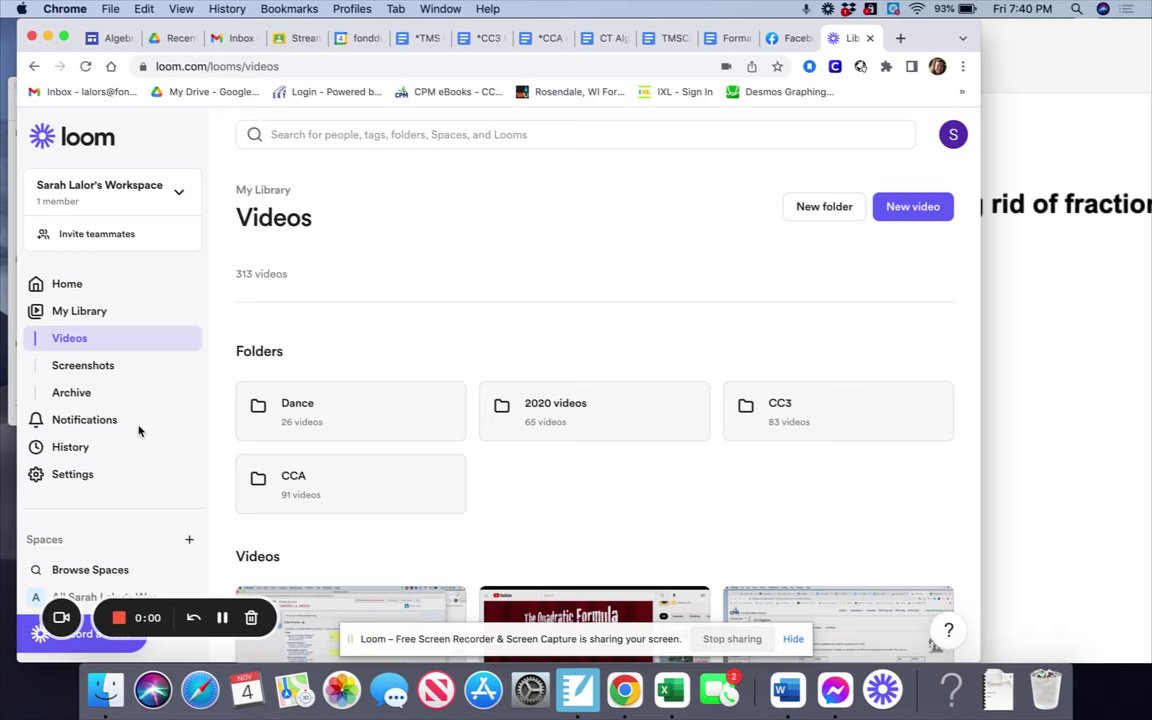Viewport: 1152px width, 720px height.
Task: Open the 2020 videos folder
Action: click(x=594, y=411)
